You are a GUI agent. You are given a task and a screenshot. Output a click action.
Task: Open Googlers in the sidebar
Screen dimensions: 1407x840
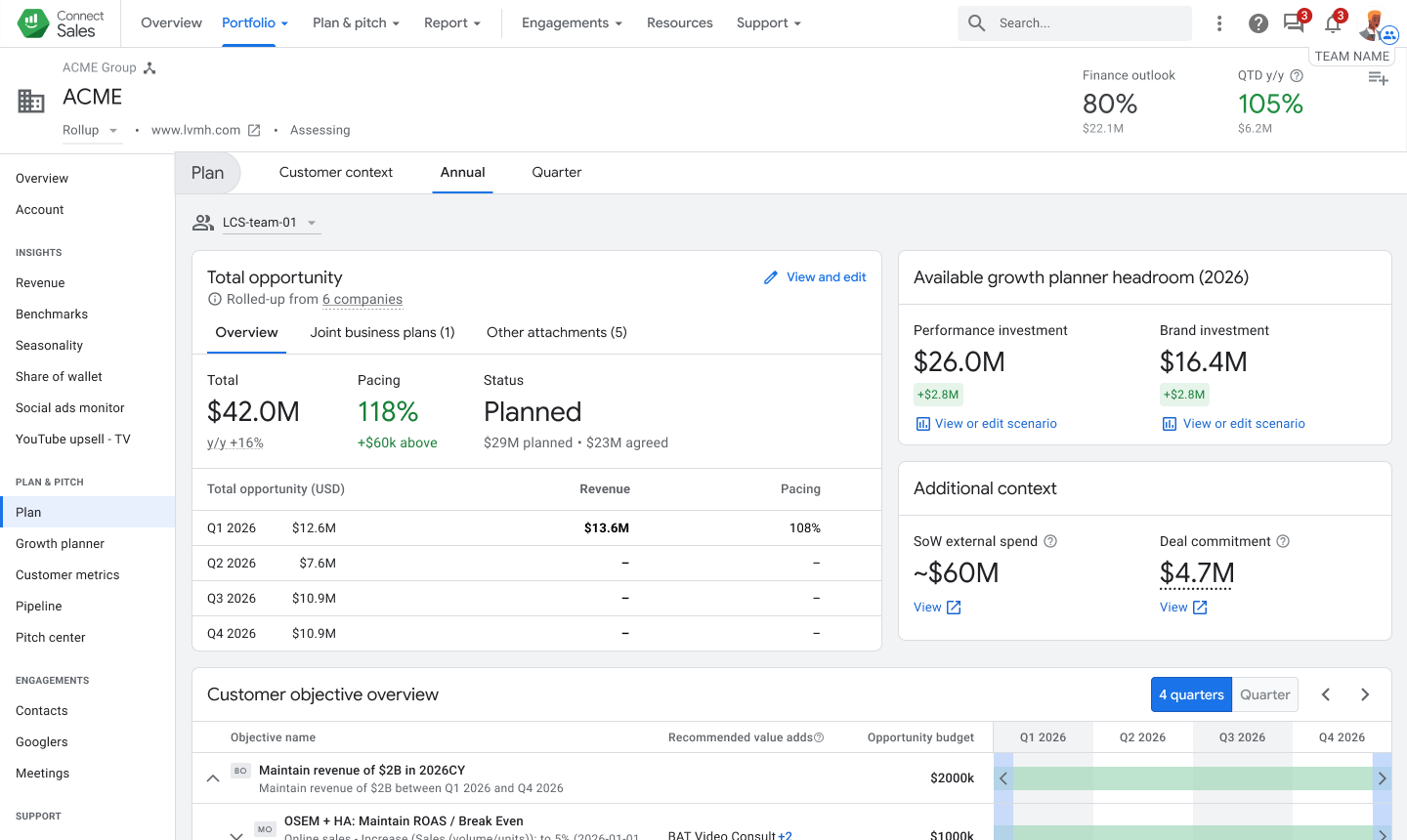pyautogui.click(x=42, y=741)
